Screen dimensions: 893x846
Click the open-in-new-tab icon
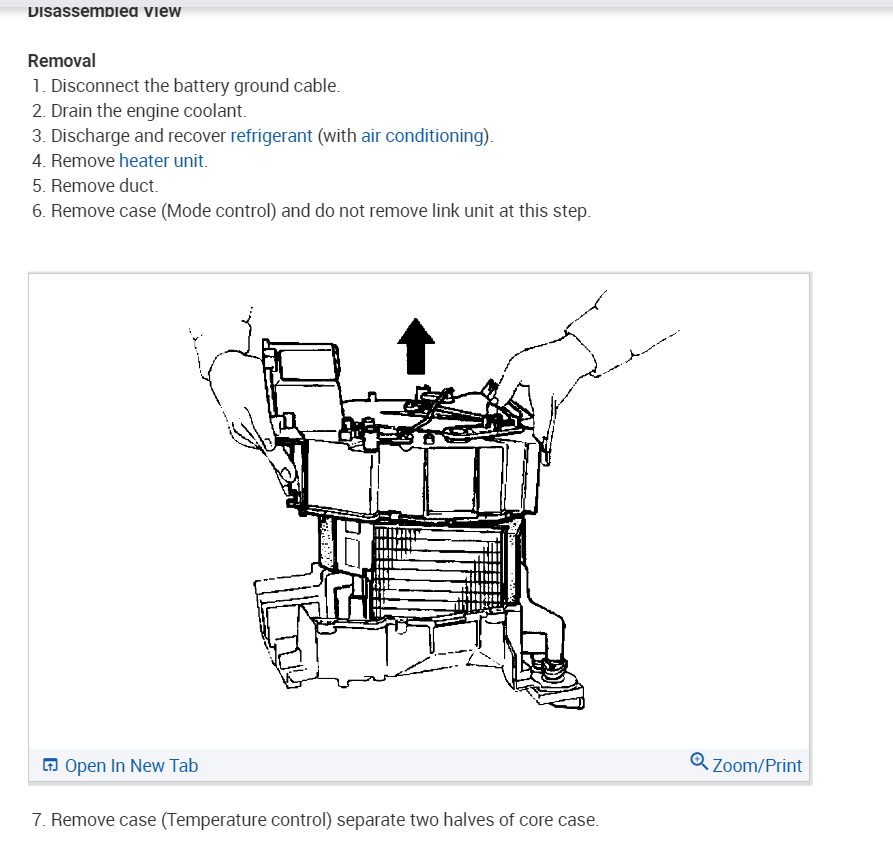pos(50,765)
